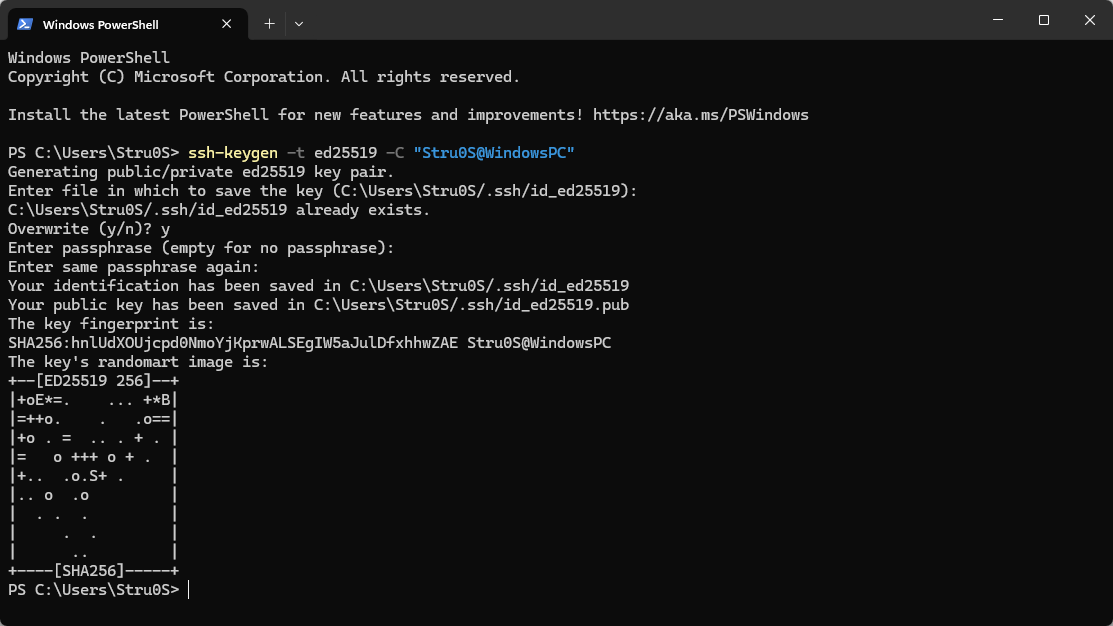Select the Windows PowerShell tab
Viewport: 1113px width, 626px height.
(110, 23)
